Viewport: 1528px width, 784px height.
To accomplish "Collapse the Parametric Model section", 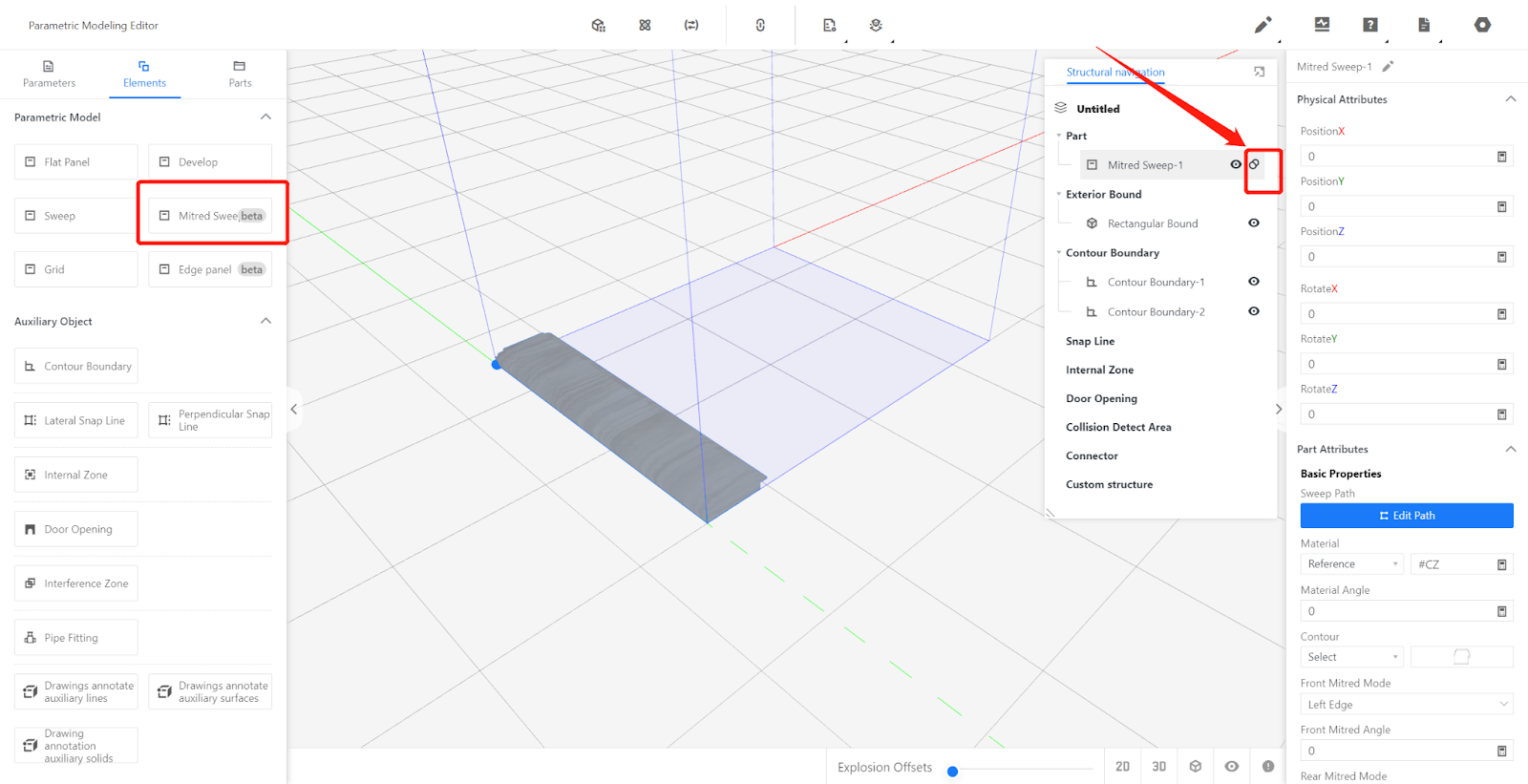I will (265, 117).
